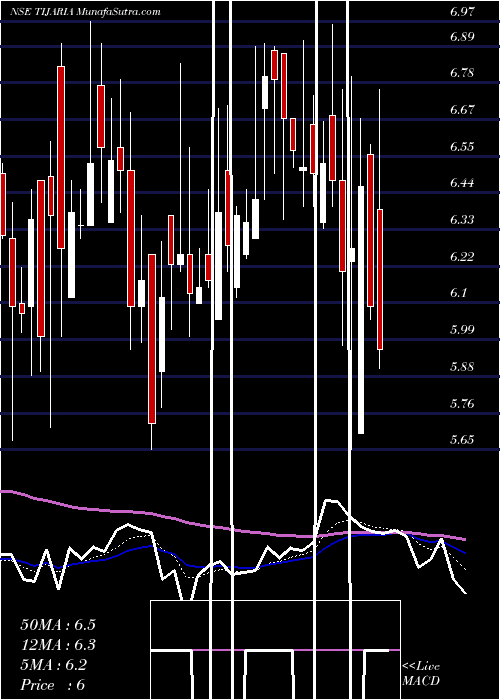Click the 6.55 price axis label

pyautogui.click(x=462, y=146)
